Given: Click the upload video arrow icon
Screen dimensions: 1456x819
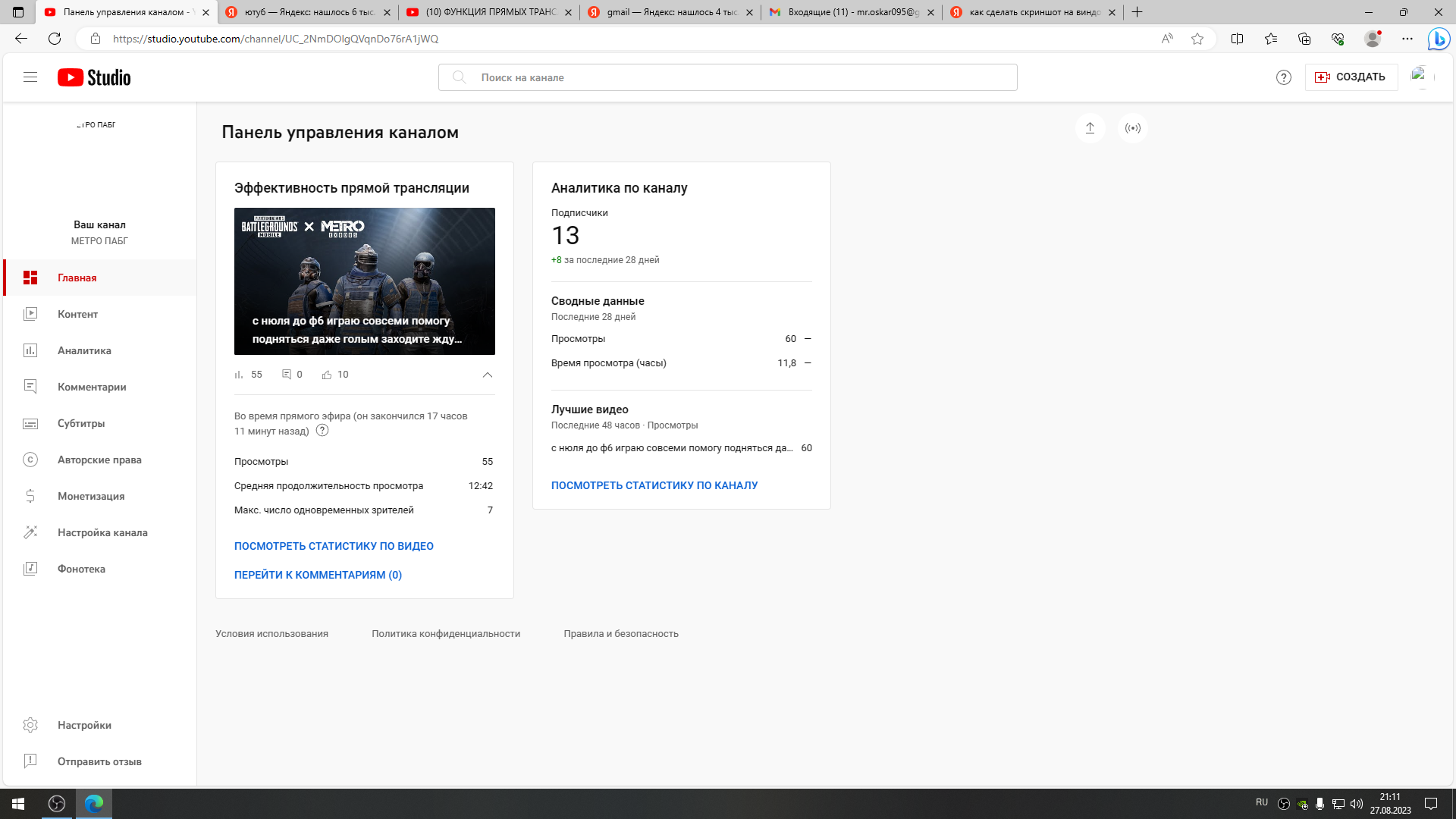Looking at the screenshot, I should click(1090, 128).
